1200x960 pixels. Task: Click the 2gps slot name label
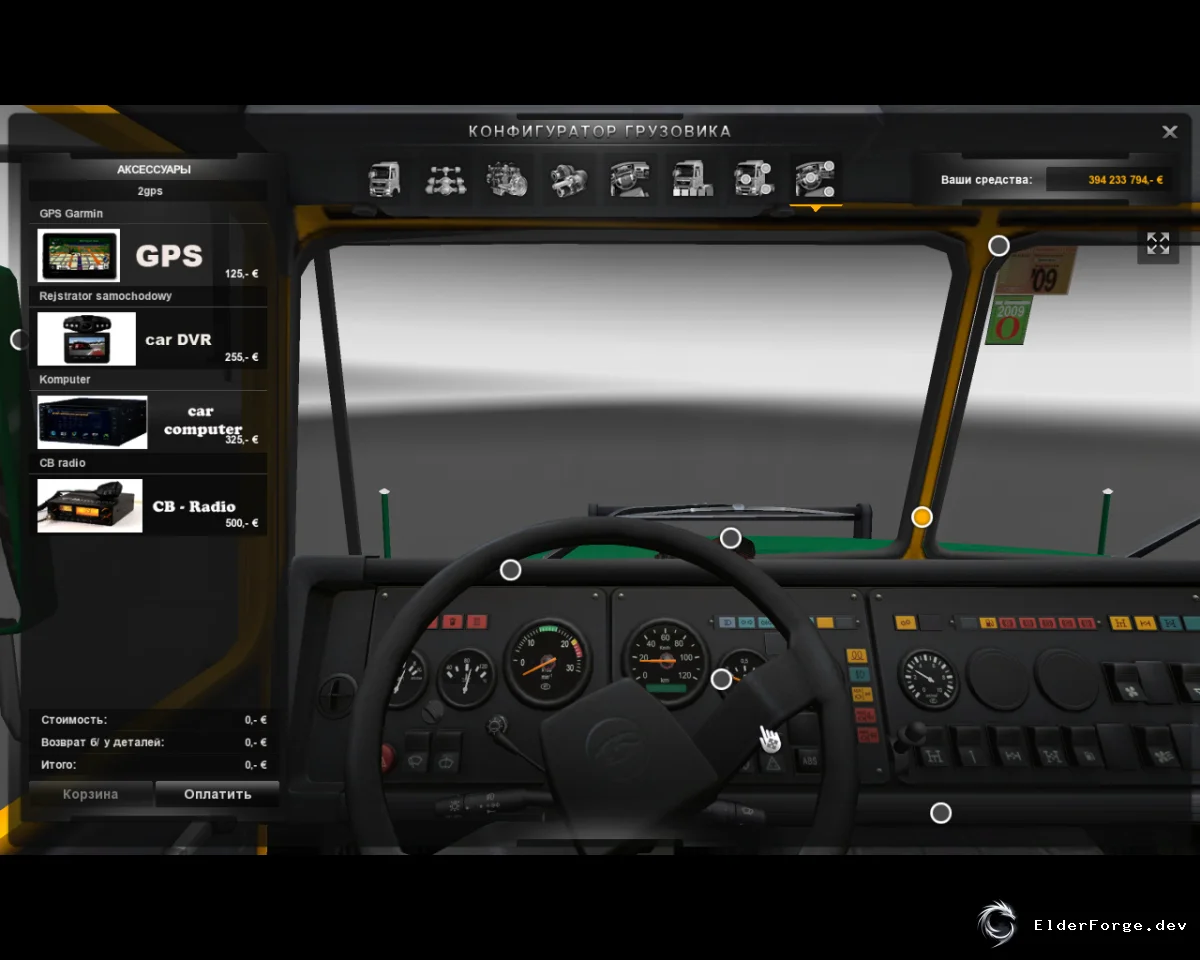pos(150,191)
